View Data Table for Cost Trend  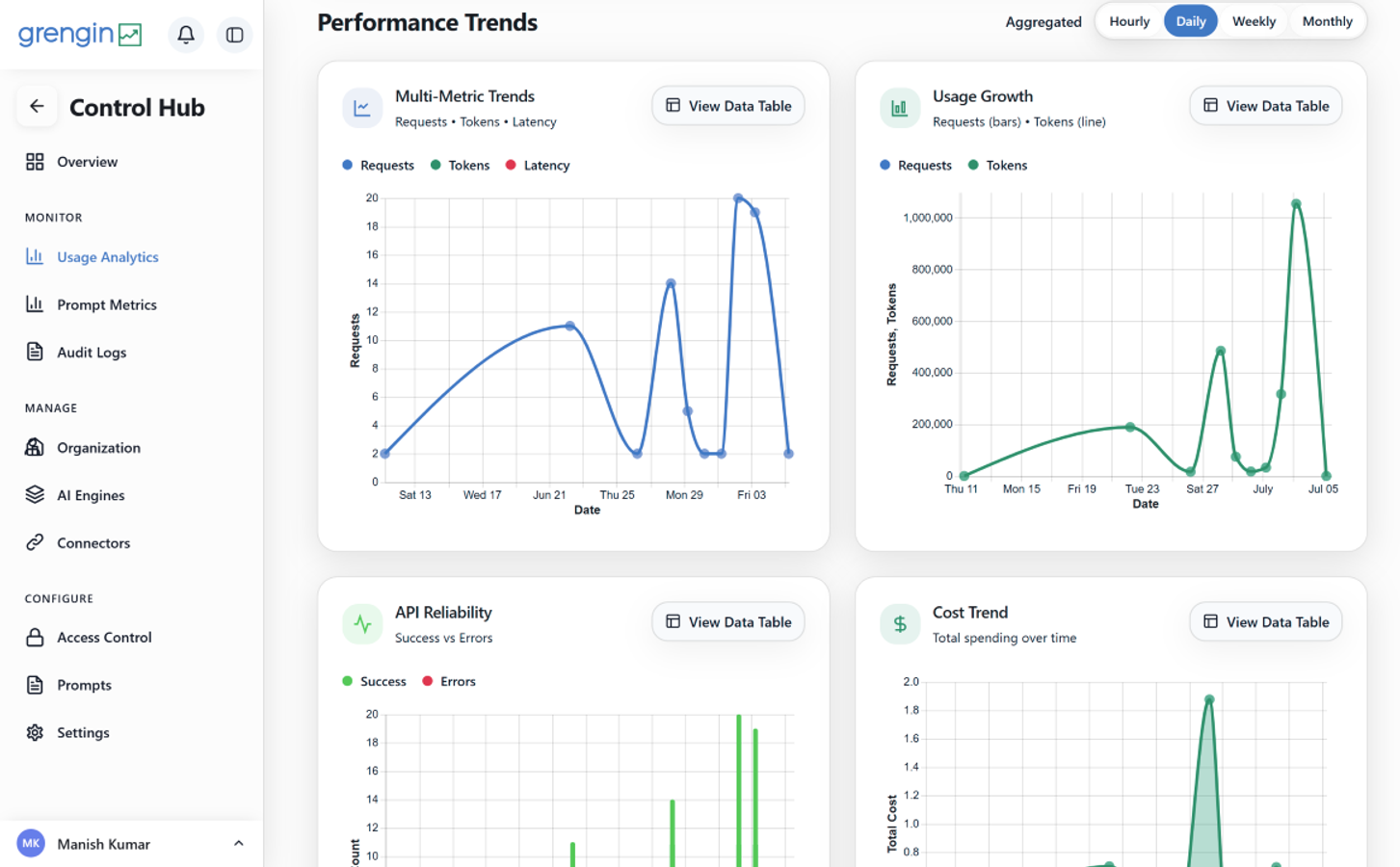[1266, 621]
